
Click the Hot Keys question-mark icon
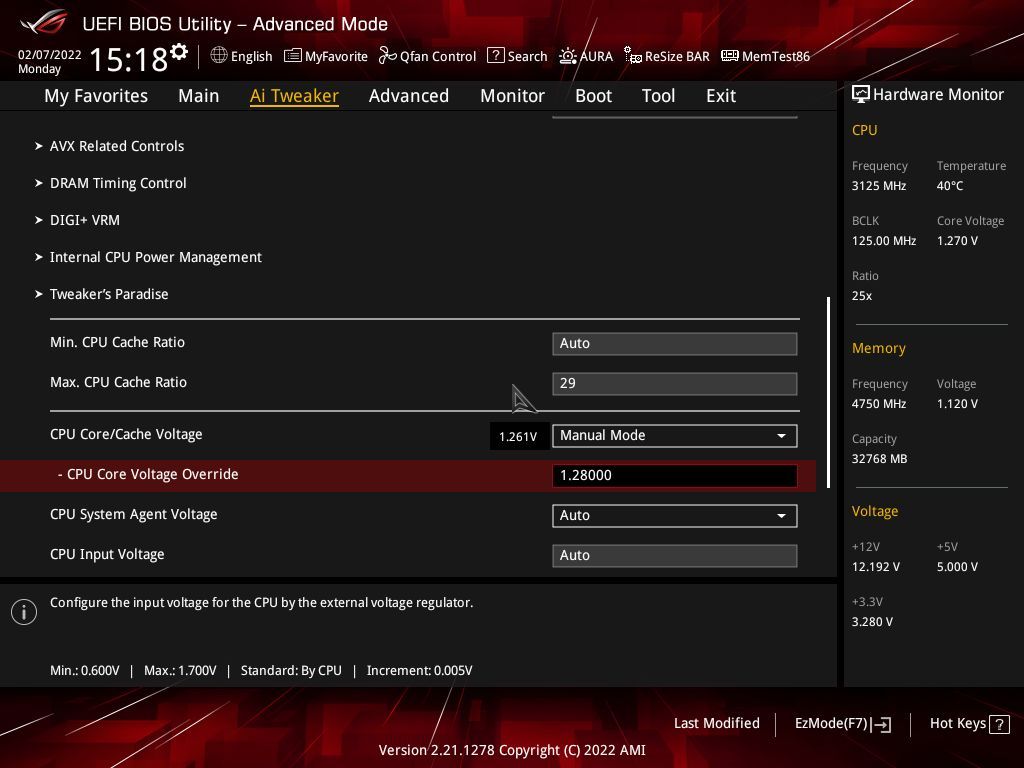click(x=999, y=724)
